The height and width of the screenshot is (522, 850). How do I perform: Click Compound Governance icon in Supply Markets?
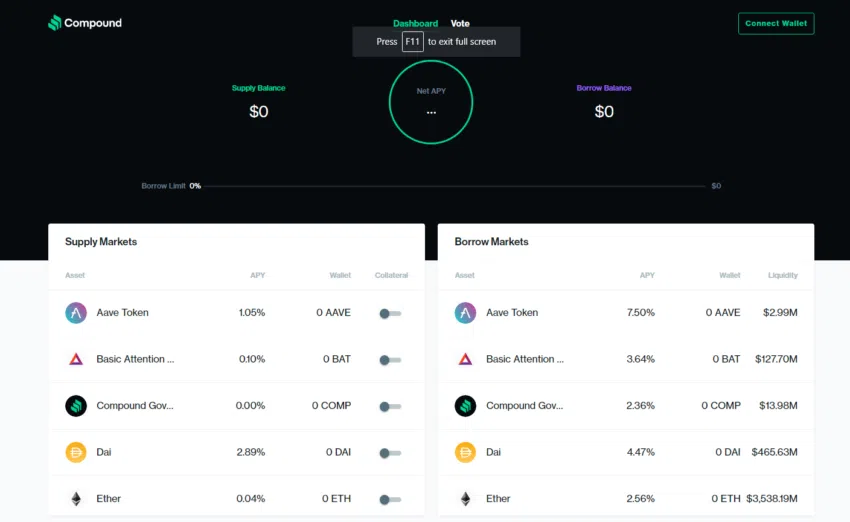76,405
